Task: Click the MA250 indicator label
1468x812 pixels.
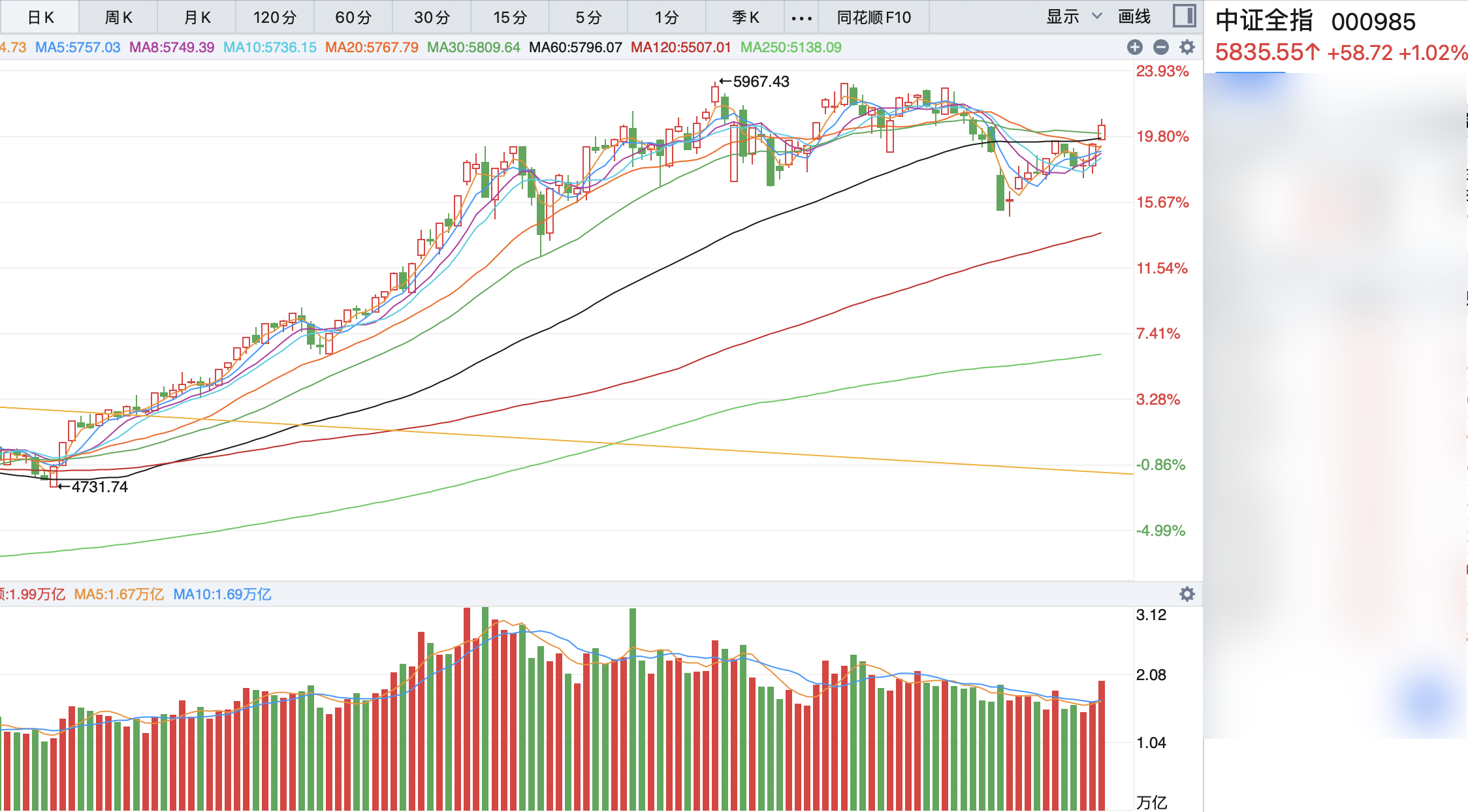Action: [x=791, y=48]
